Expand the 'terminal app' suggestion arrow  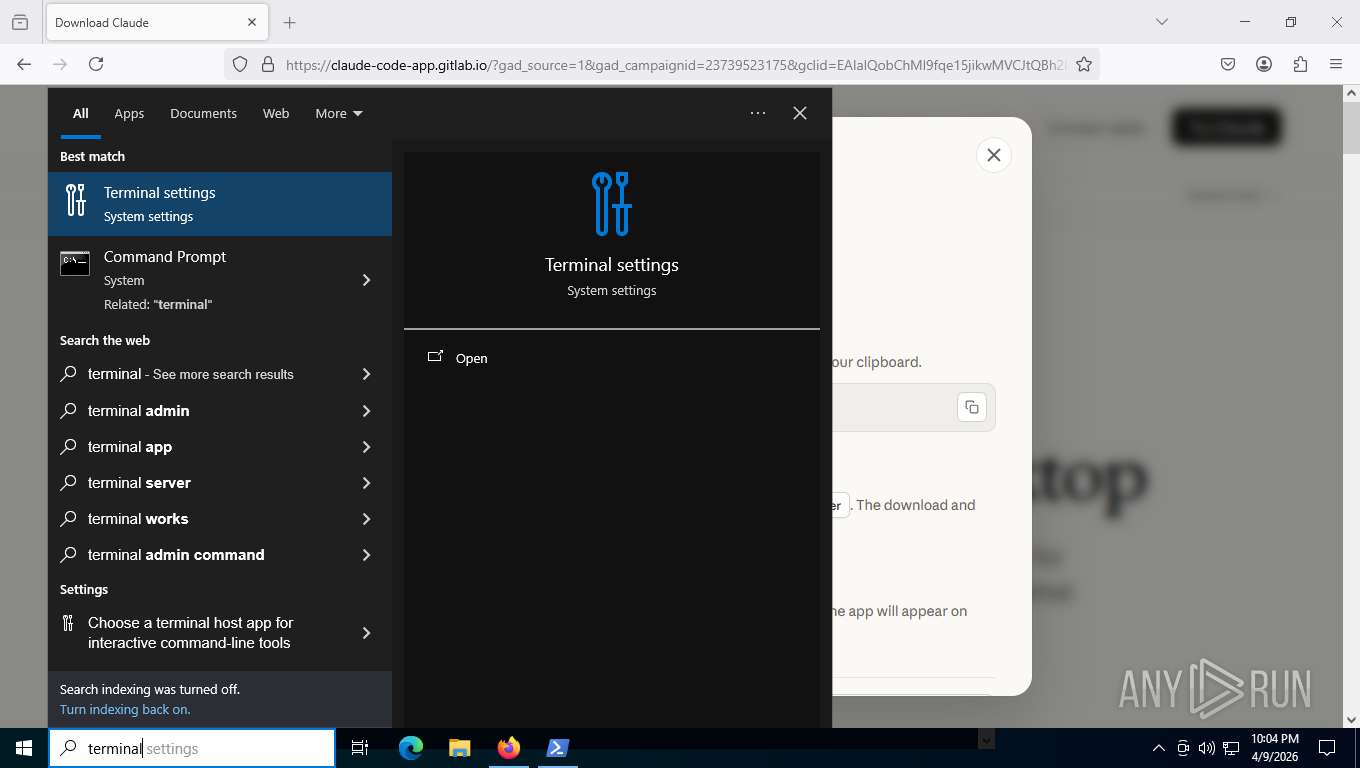coord(366,447)
